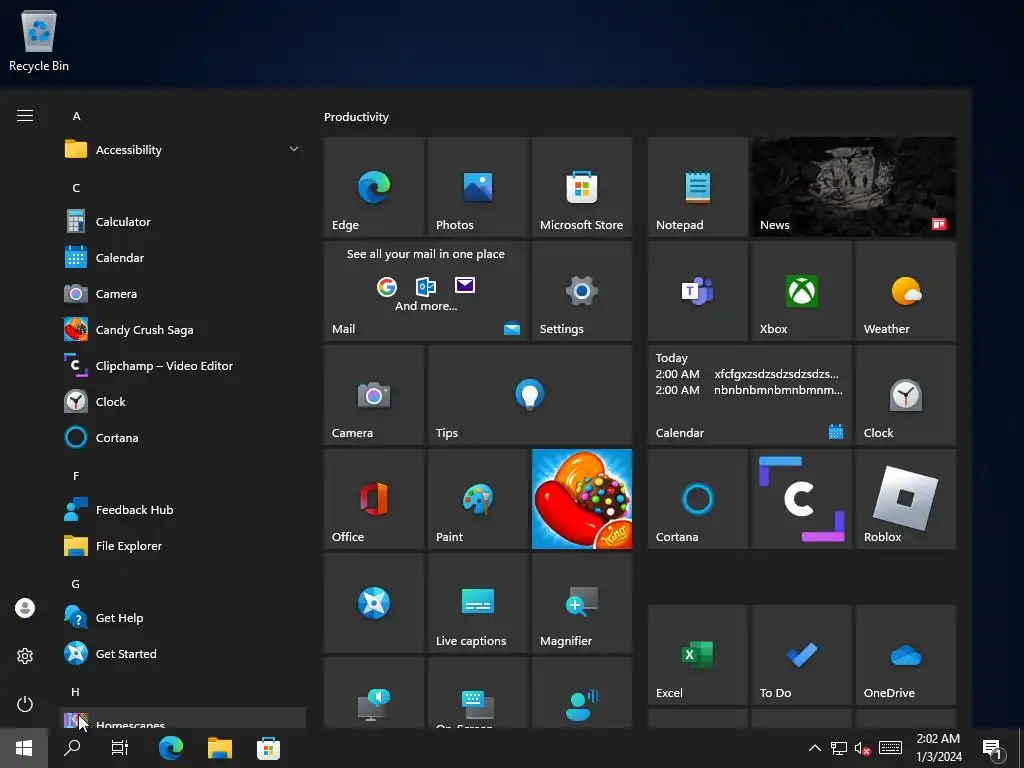Launch the Office tile
The width and height of the screenshot is (1024, 768).
coord(374,499)
